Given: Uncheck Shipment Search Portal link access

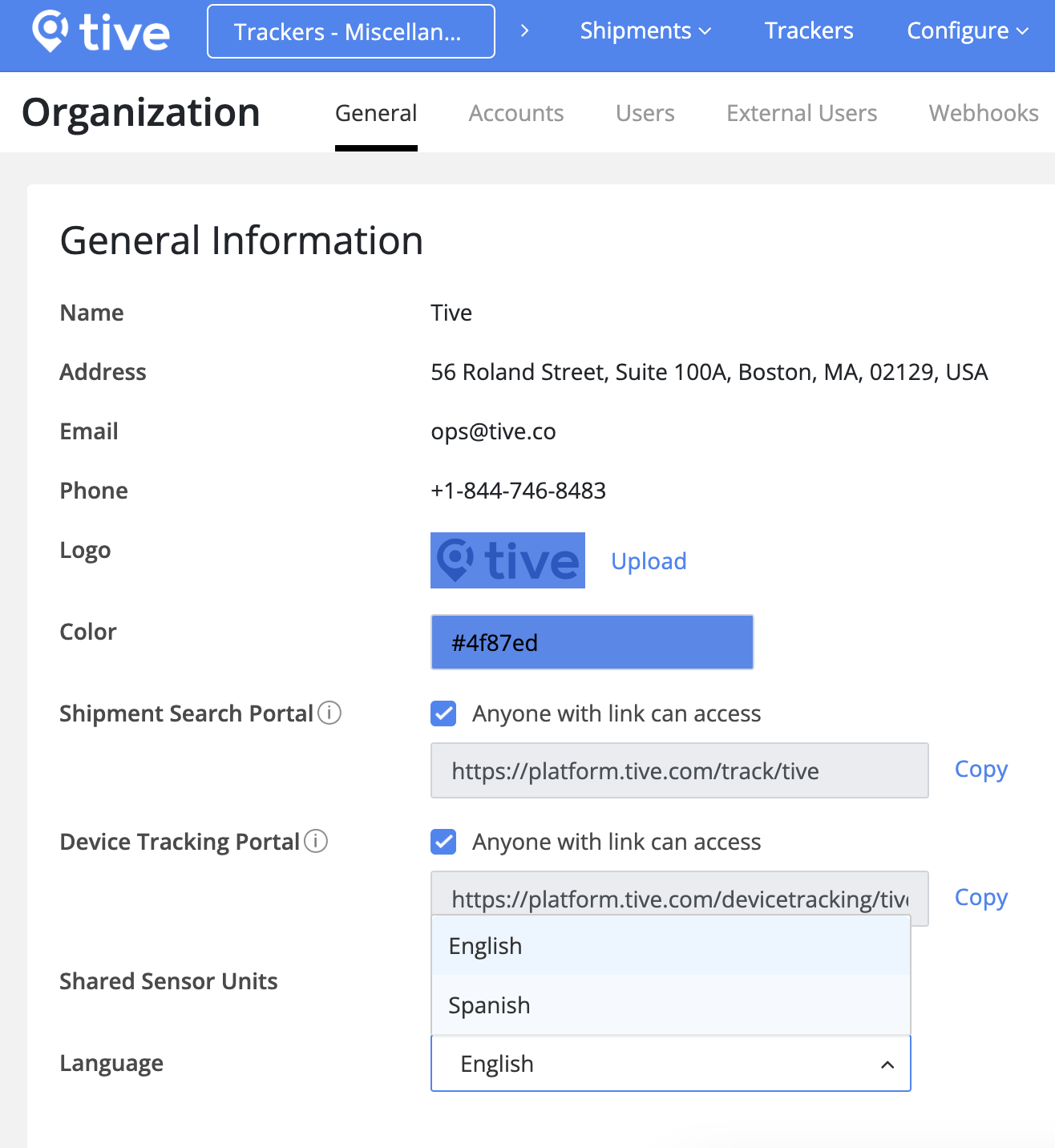Looking at the screenshot, I should point(443,713).
